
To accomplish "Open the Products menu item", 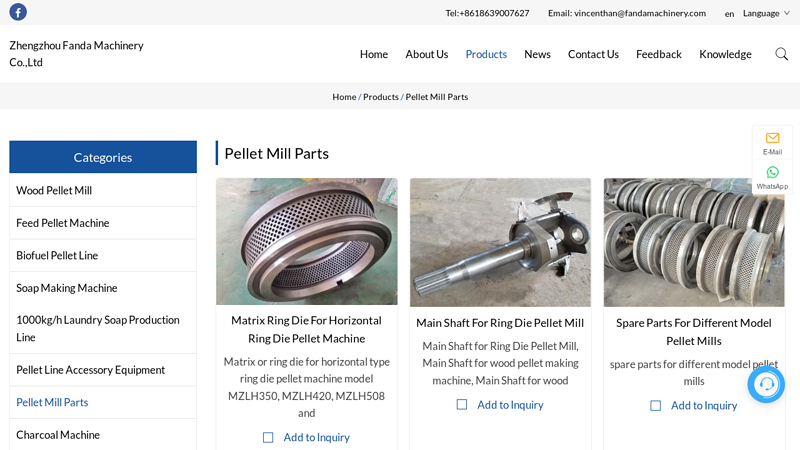I will pyautogui.click(x=486, y=54).
